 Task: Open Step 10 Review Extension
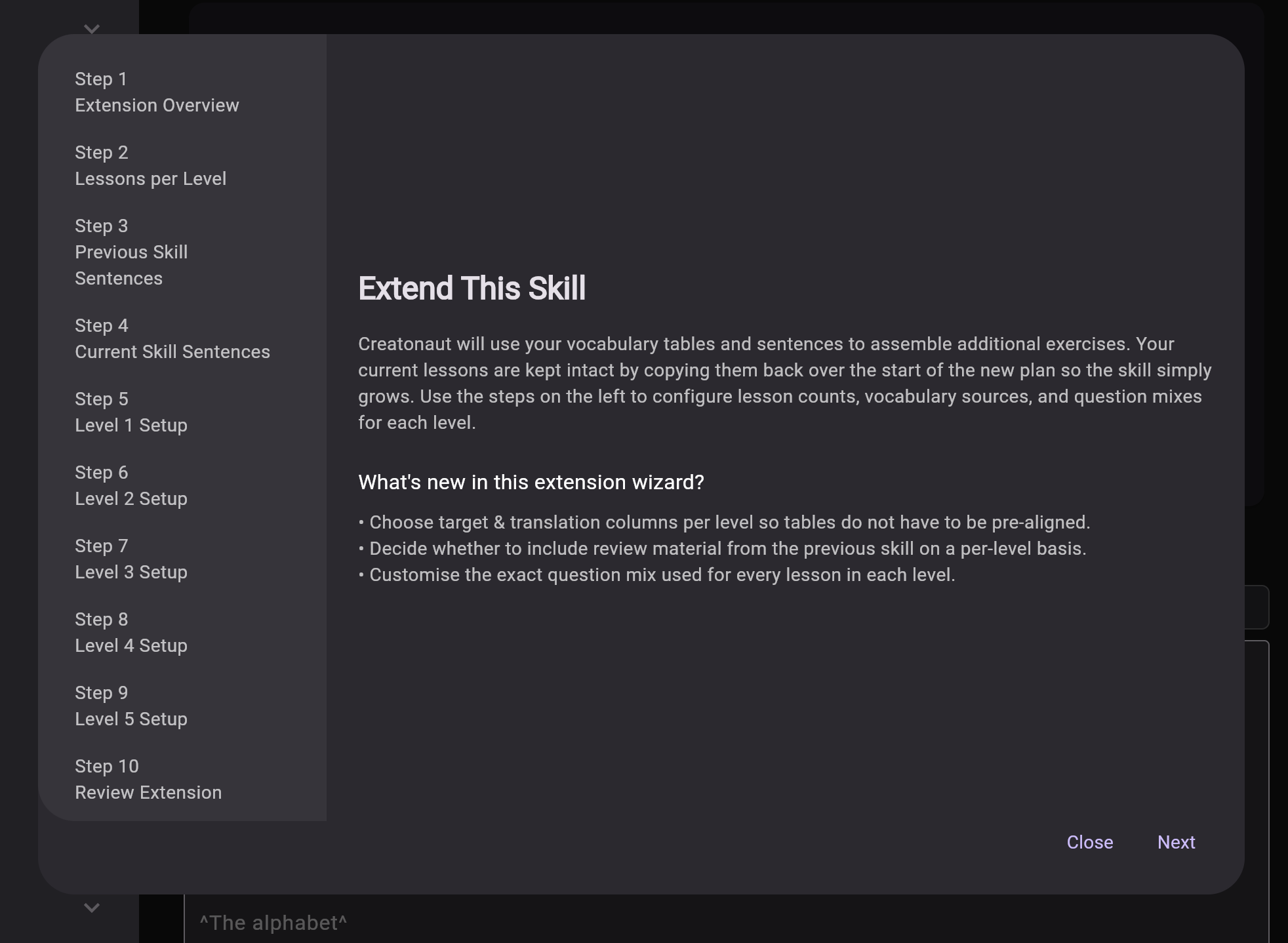tap(148, 780)
